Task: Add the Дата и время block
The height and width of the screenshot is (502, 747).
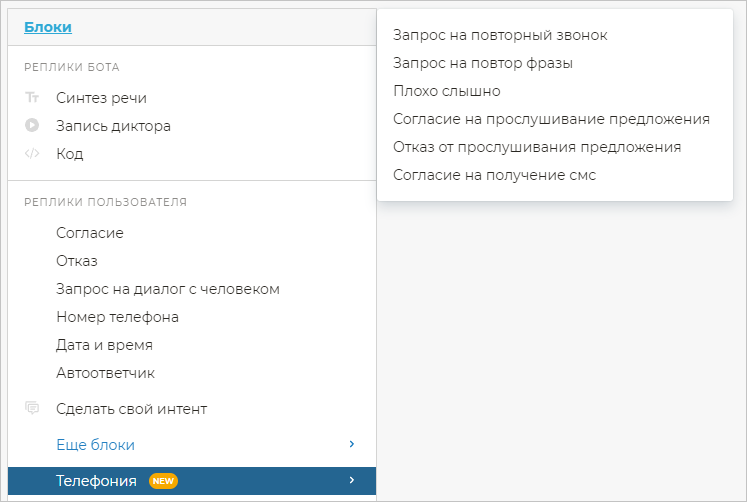Action: [x=104, y=345]
